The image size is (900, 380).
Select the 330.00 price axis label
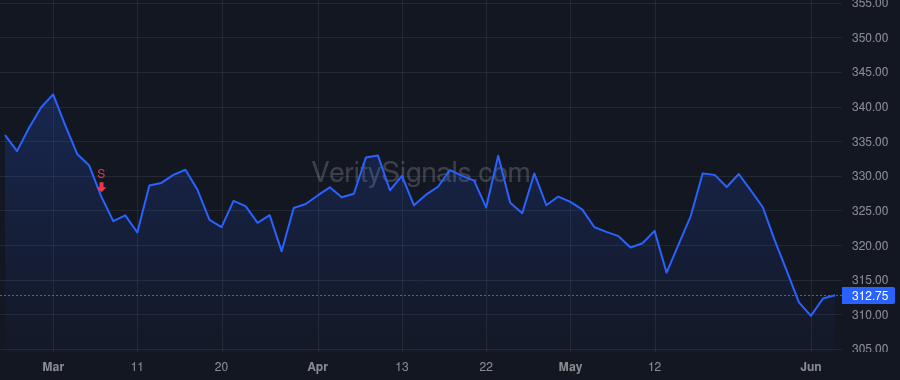[870, 176]
